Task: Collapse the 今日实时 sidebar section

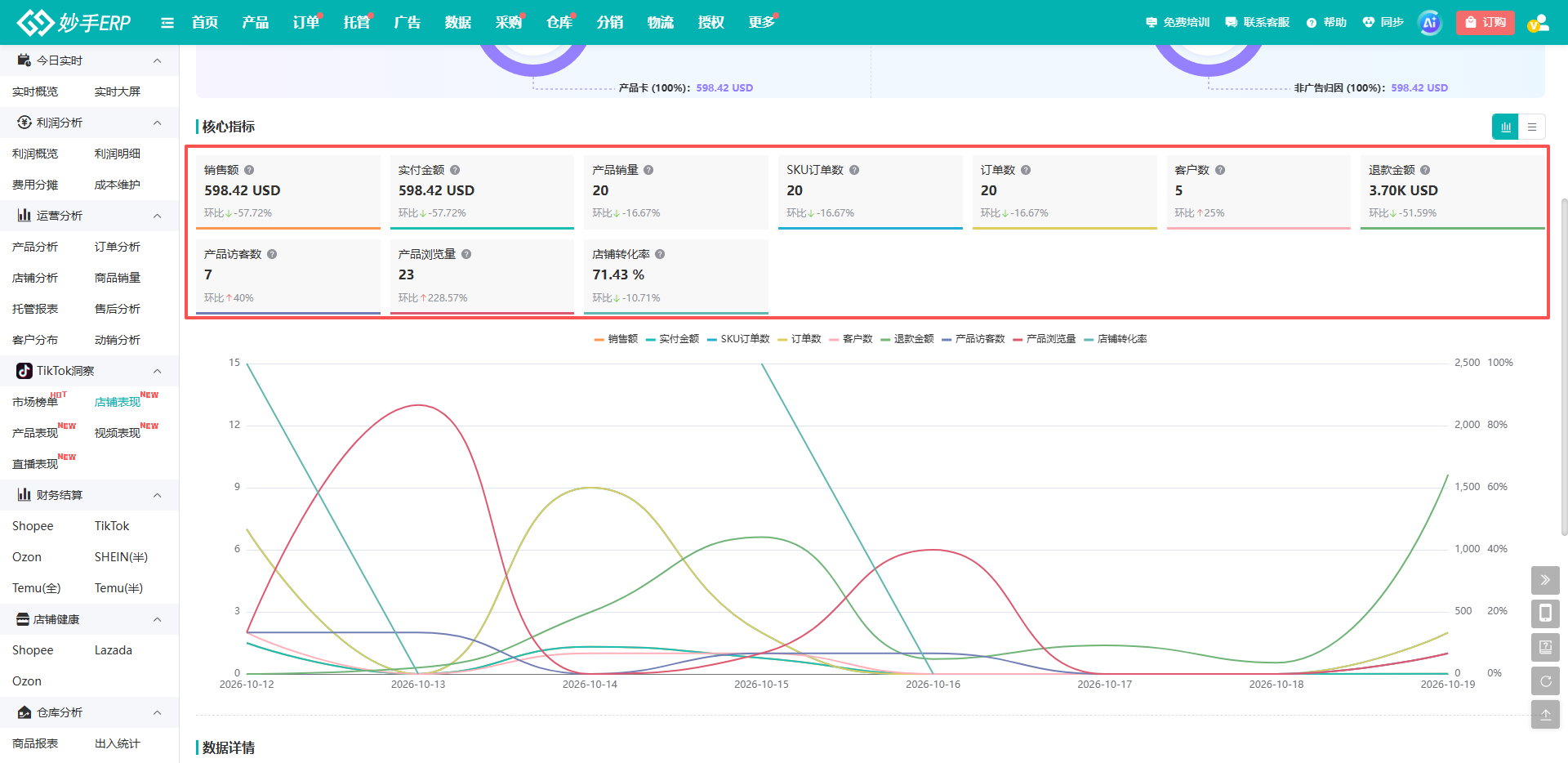Action: (x=158, y=60)
